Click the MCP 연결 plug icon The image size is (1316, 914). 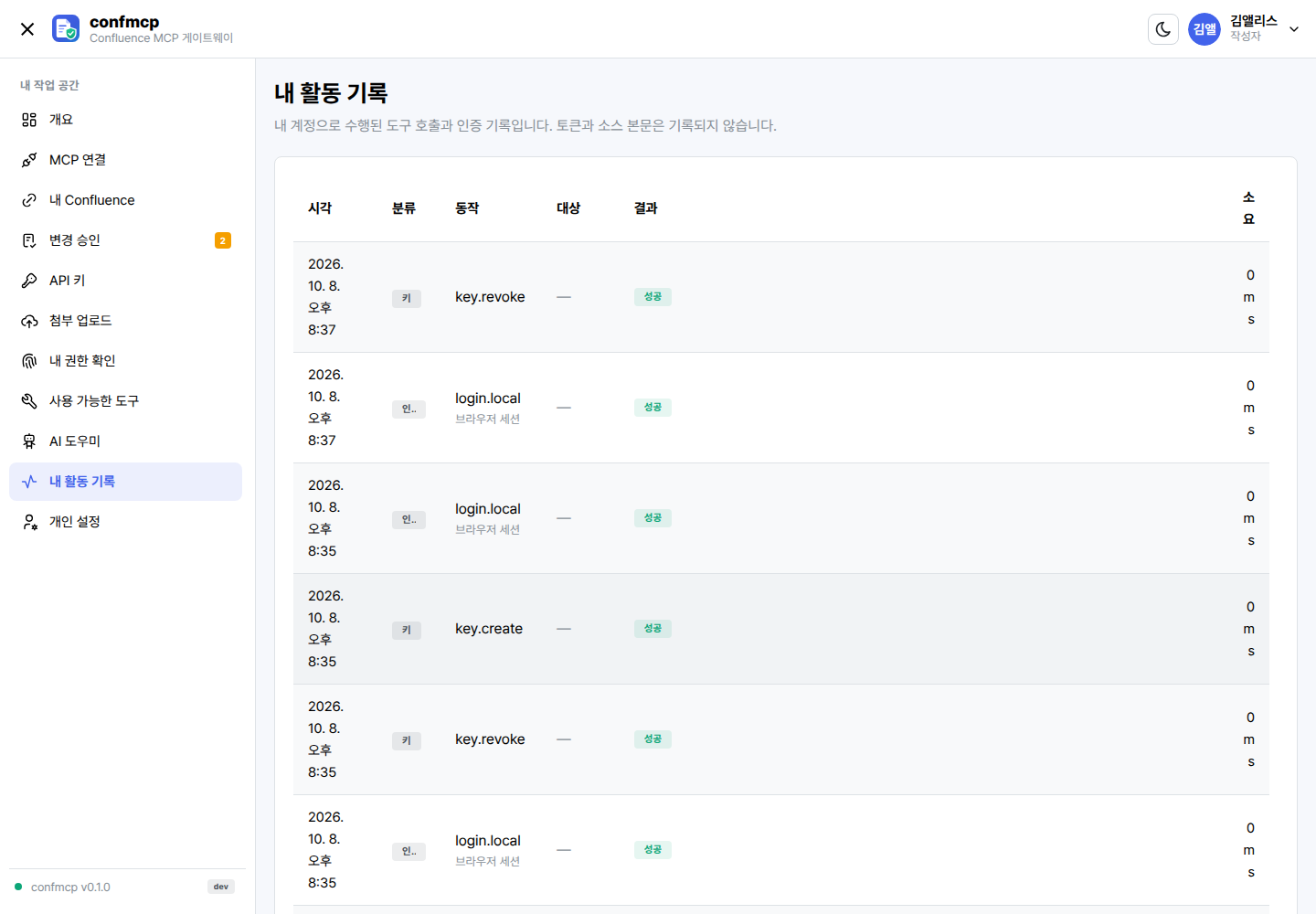[x=29, y=160]
